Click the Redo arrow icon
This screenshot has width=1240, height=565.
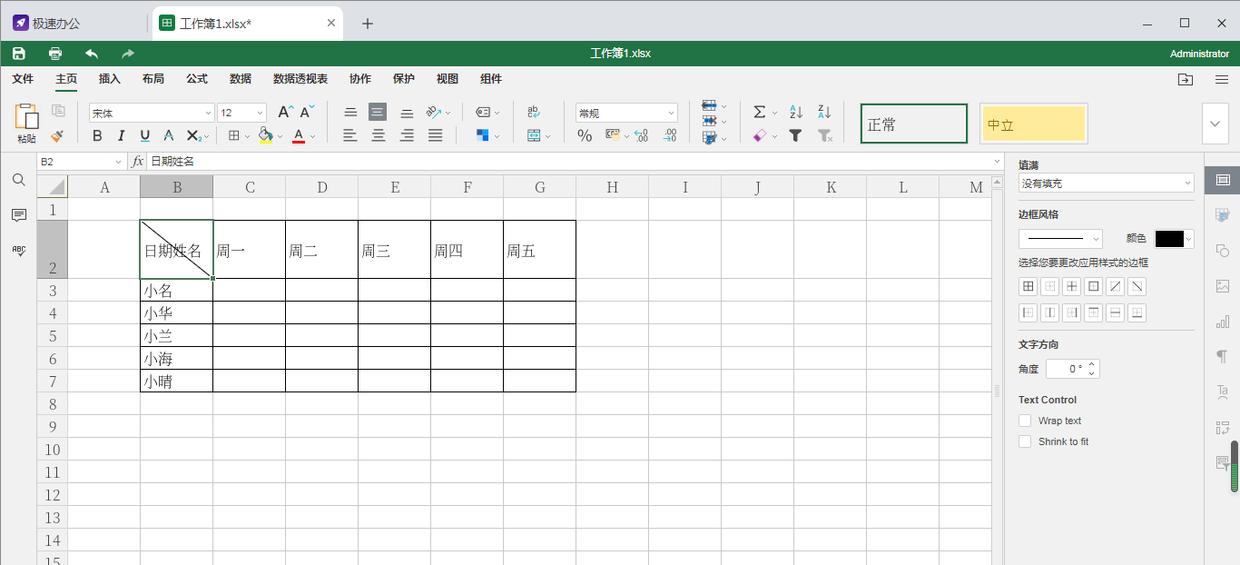[127, 53]
